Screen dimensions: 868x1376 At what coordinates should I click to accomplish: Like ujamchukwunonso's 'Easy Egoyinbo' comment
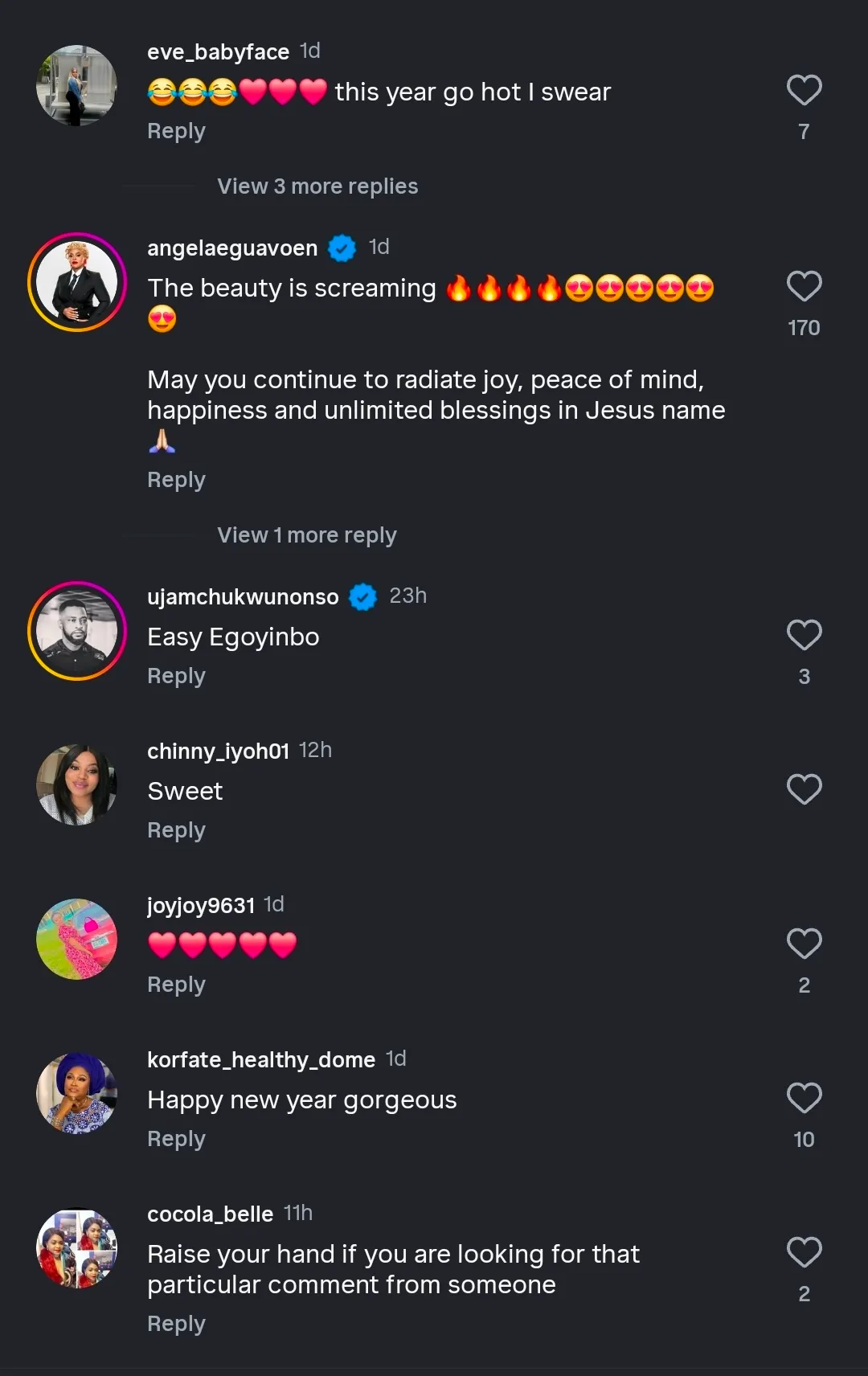click(x=804, y=635)
